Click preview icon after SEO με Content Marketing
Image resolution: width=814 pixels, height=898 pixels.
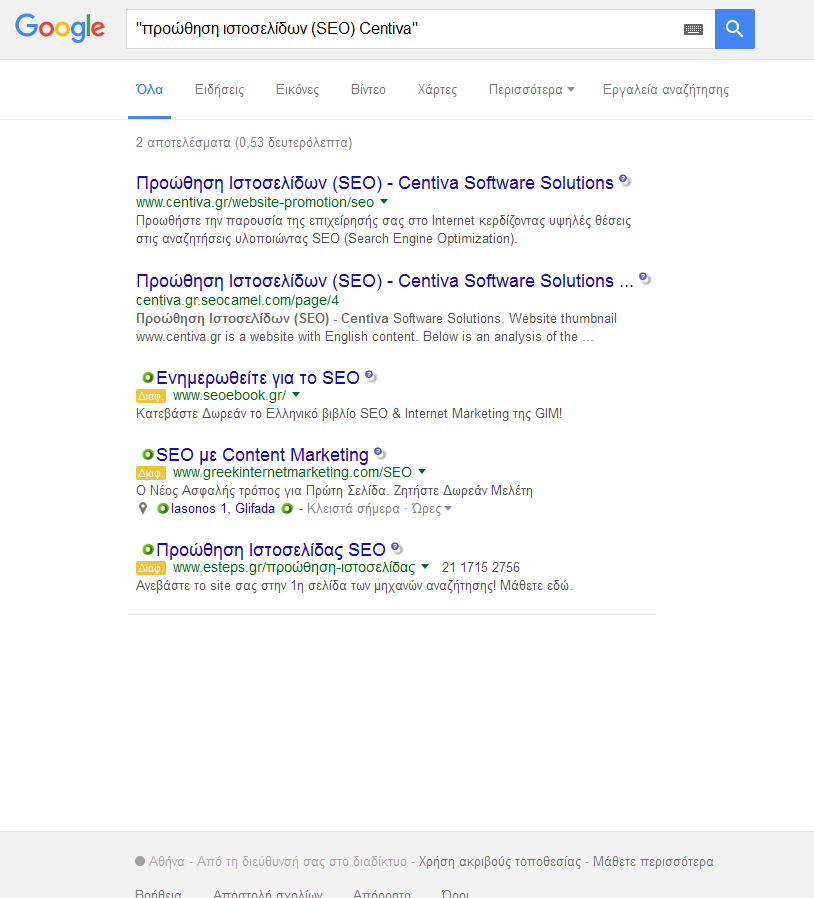click(380, 454)
